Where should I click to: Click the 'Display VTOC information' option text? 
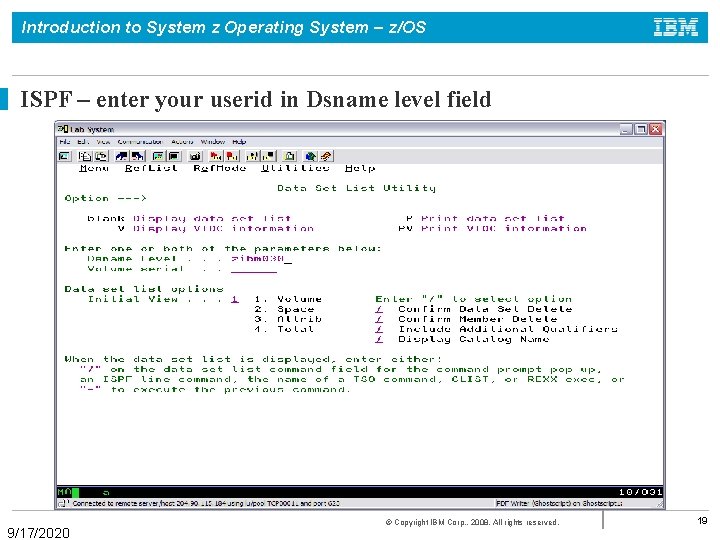tap(223, 229)
